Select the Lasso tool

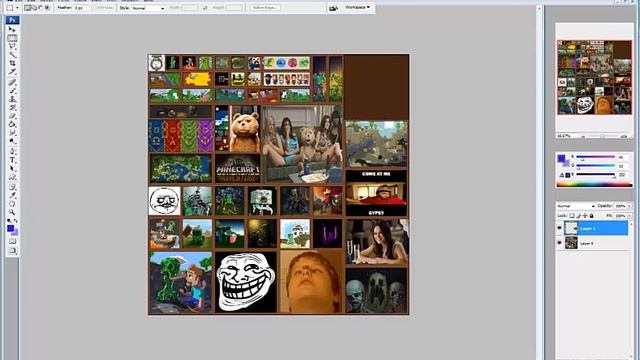pos(12,47)
